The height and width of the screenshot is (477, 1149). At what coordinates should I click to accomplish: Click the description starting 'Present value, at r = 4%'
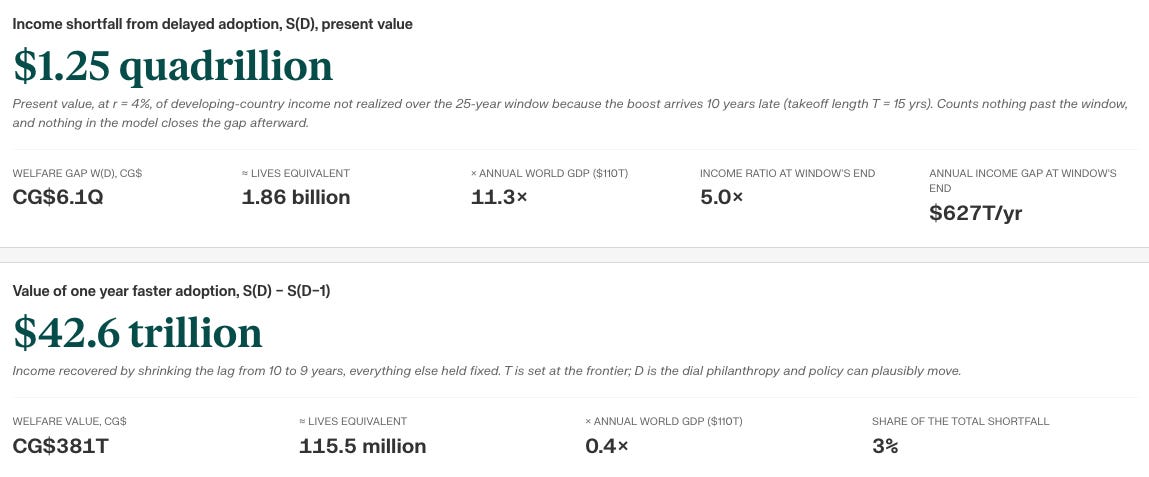(x=570, y=114)
